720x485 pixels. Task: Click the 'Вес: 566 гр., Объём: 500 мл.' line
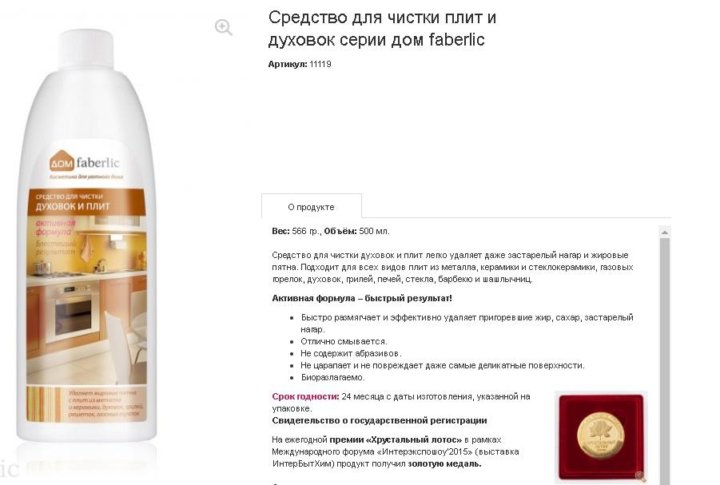pyautogui.click(x=331, y=231)
